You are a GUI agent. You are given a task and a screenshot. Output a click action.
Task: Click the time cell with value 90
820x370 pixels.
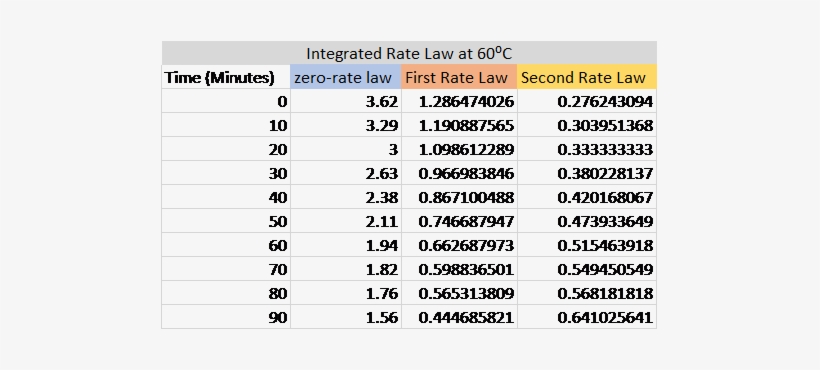(226, 317)
